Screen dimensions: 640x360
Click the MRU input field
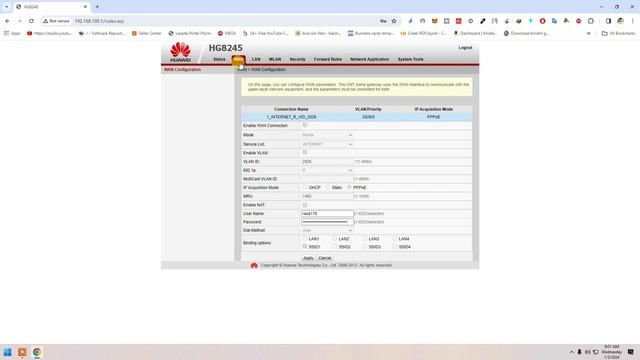click(327, 196)
